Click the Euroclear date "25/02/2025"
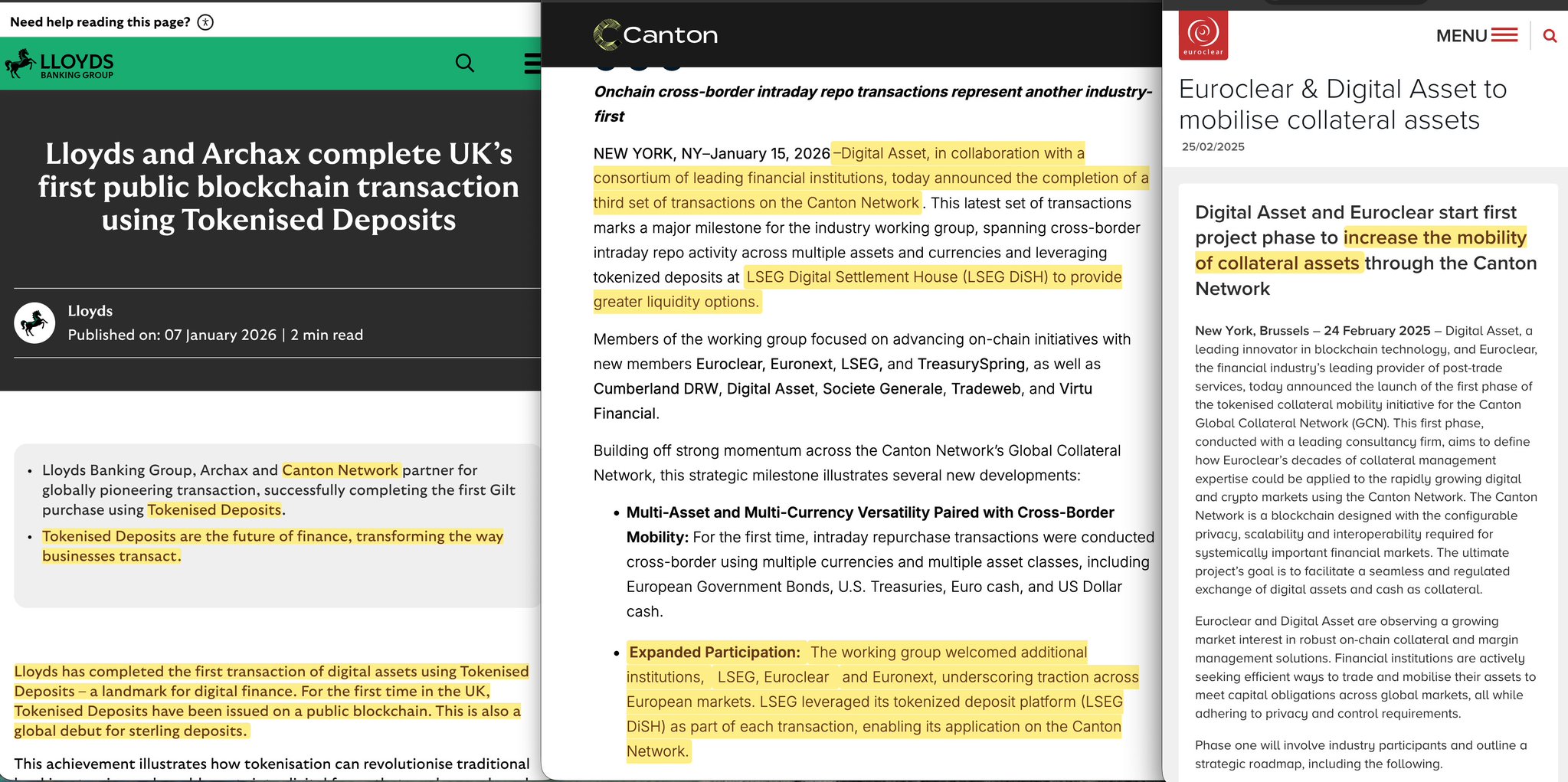Viewport: 1568px width, 782px height. tap(1213, 146)
